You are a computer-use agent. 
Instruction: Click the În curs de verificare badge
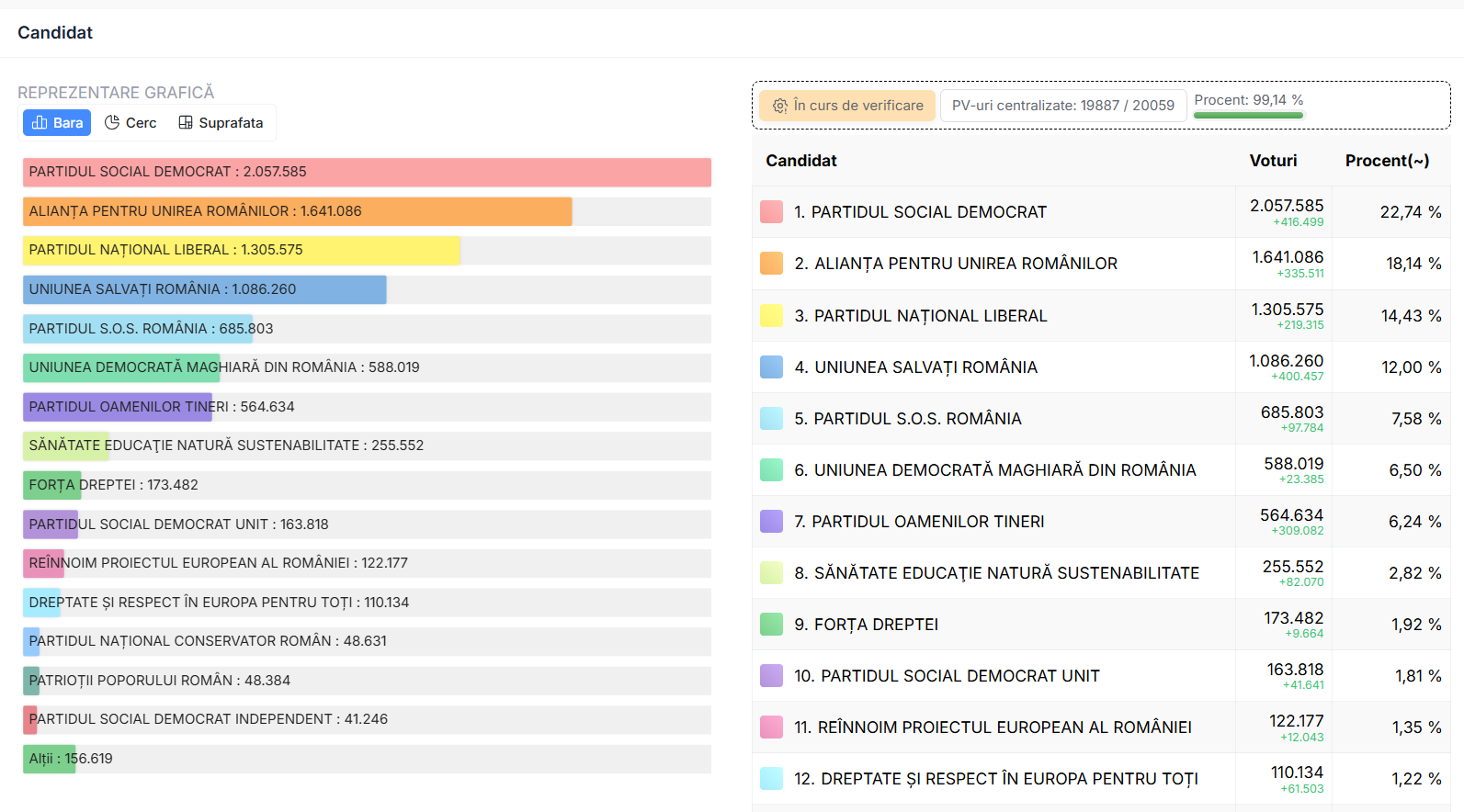(847, 106)
